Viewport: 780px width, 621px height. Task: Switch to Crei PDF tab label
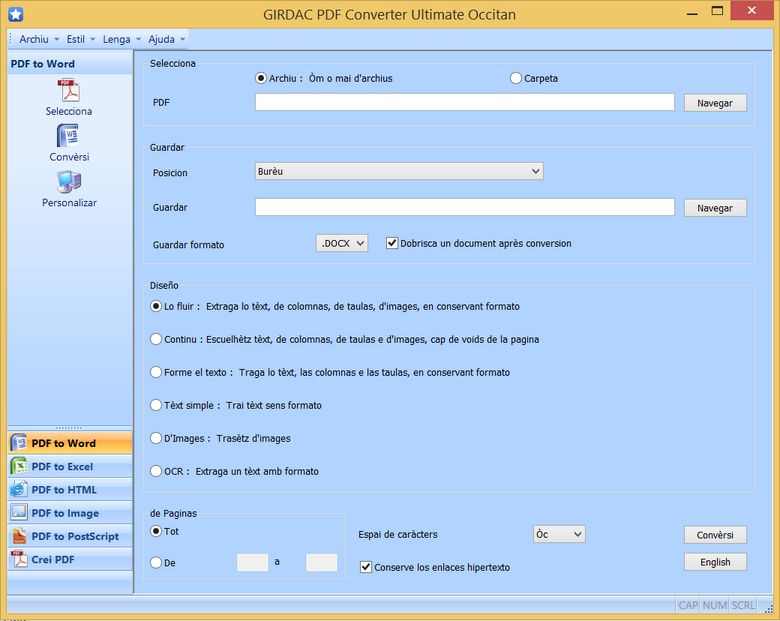pos(53,559)
